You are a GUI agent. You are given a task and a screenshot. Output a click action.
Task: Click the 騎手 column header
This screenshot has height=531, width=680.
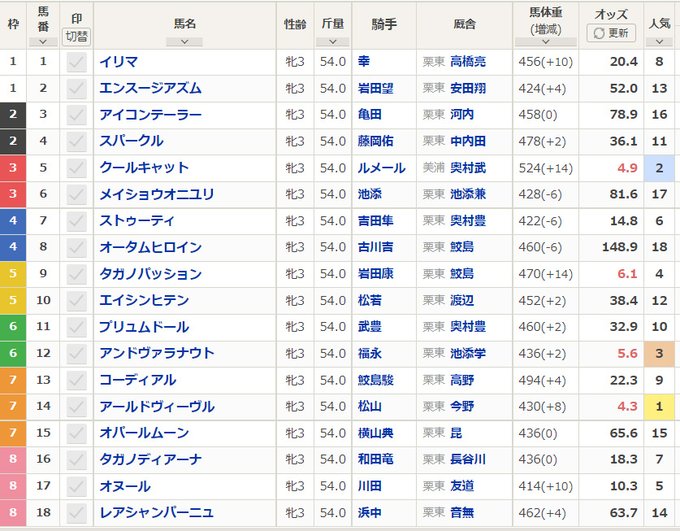pos(384,24)
